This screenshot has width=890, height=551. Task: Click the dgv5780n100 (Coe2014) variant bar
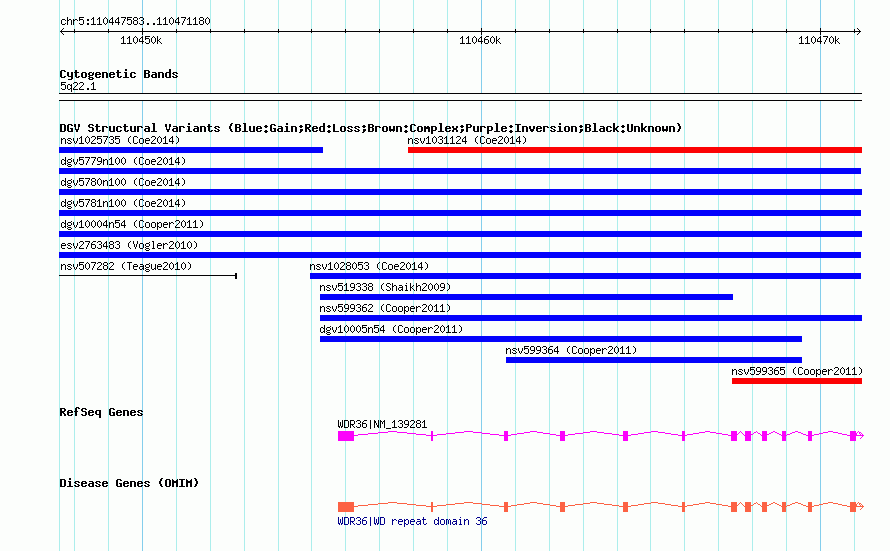point(460,192)
